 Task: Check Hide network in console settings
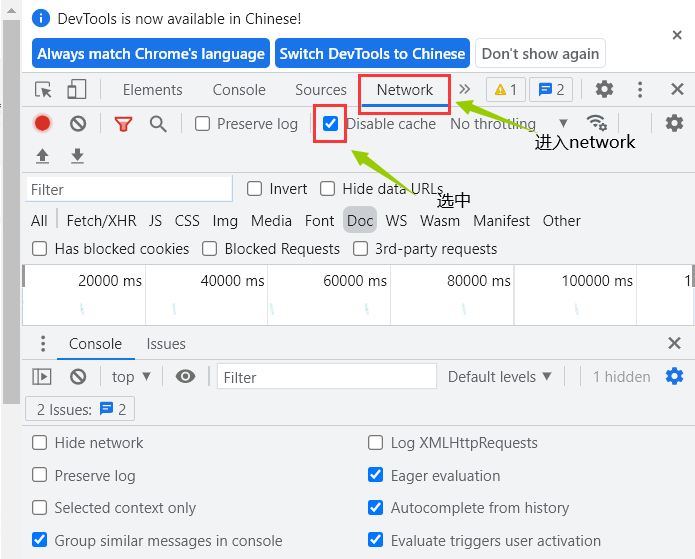pos(39,442)
